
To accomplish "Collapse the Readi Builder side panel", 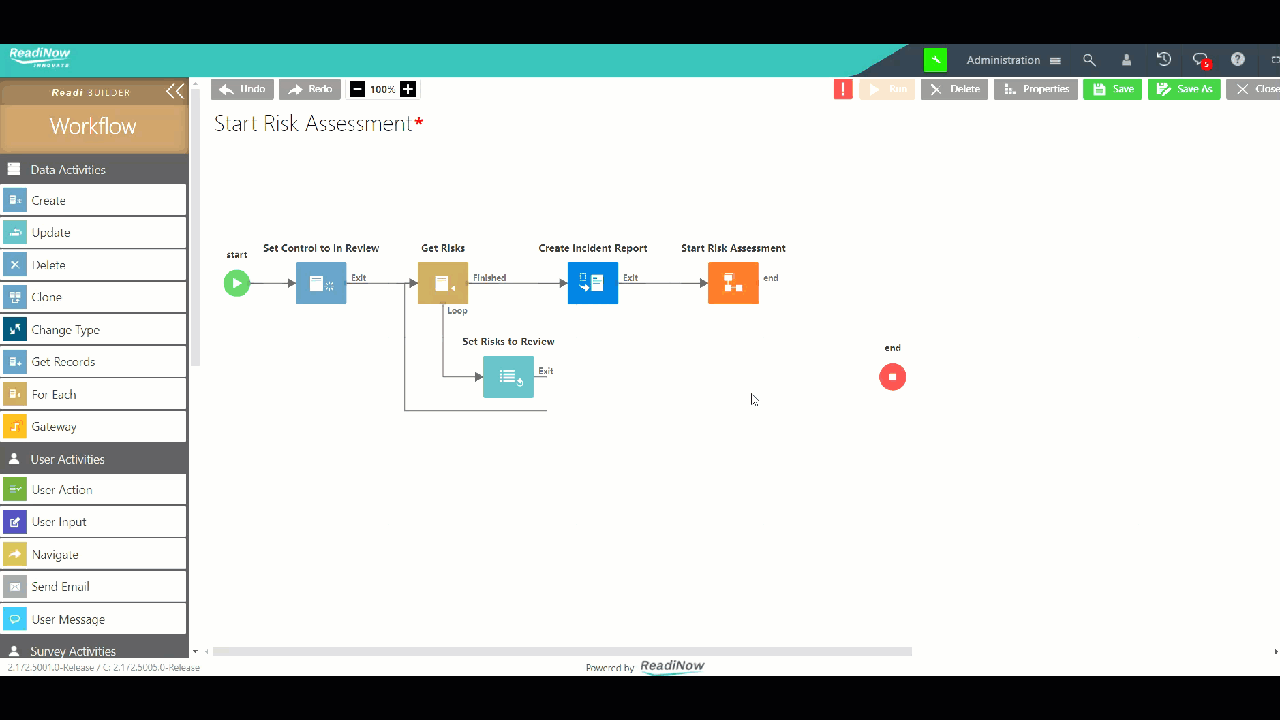I will (175, 92).
